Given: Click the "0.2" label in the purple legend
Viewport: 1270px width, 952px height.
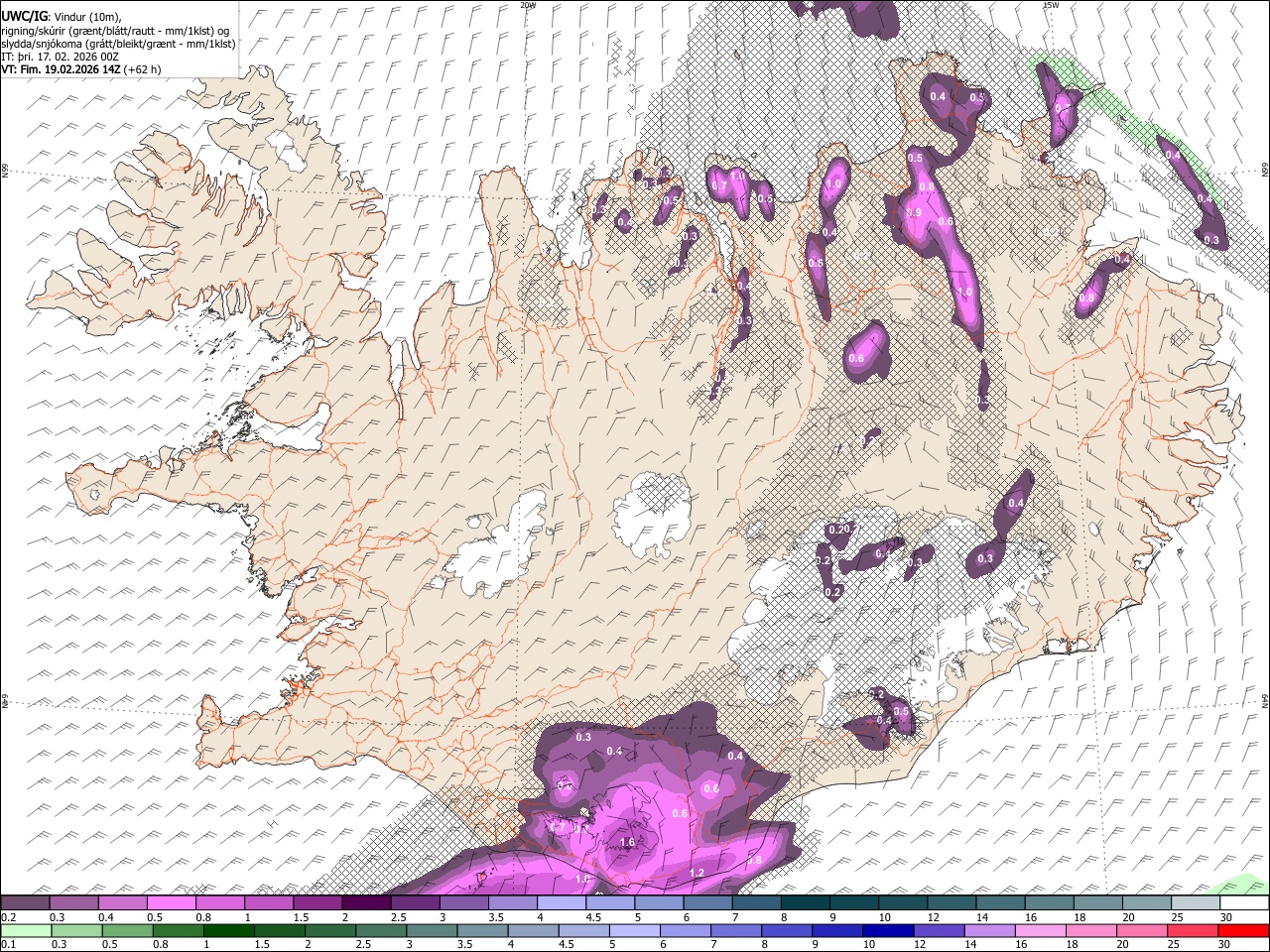Looking at the screenshot, I should click(8, 917).
